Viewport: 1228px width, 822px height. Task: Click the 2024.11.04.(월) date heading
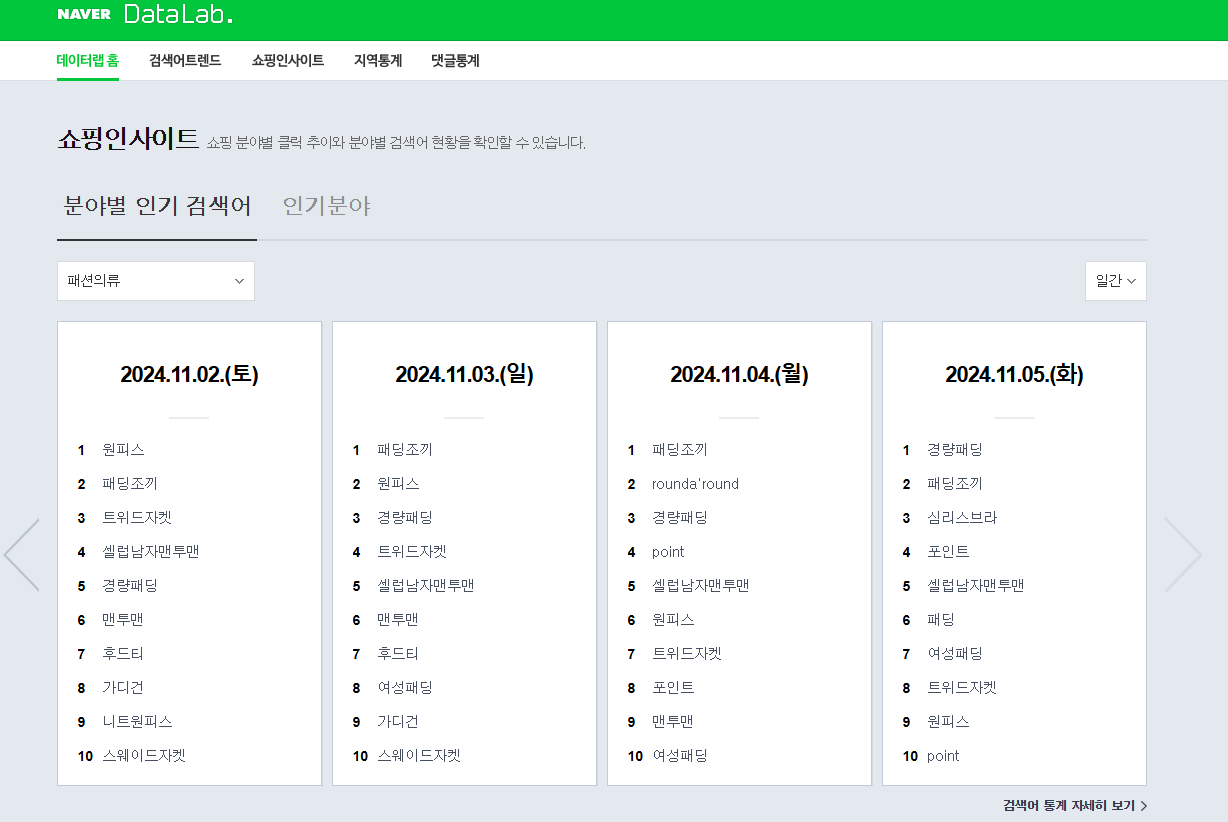coord(739,374)
